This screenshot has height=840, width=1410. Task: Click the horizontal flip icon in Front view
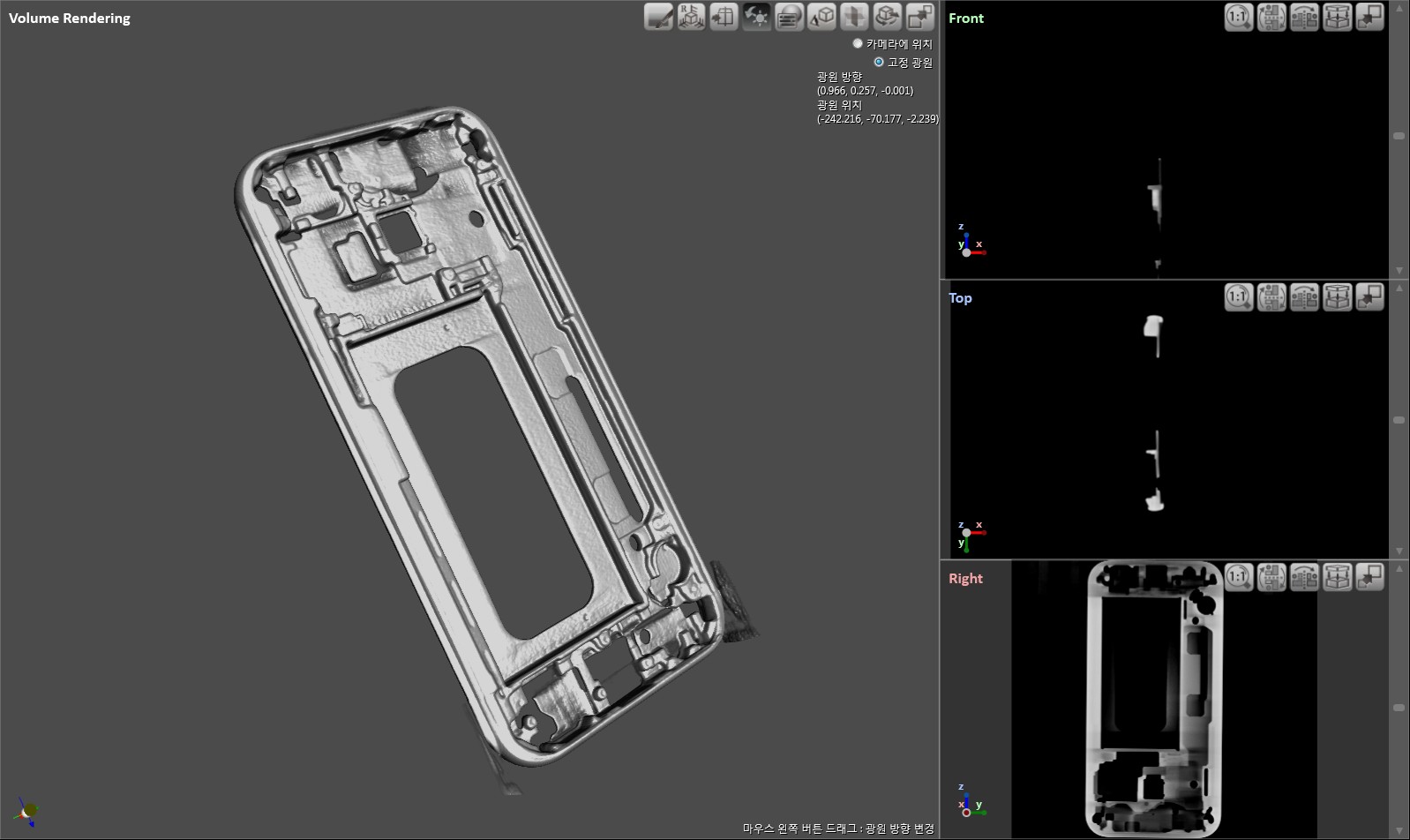[1304, 17]
